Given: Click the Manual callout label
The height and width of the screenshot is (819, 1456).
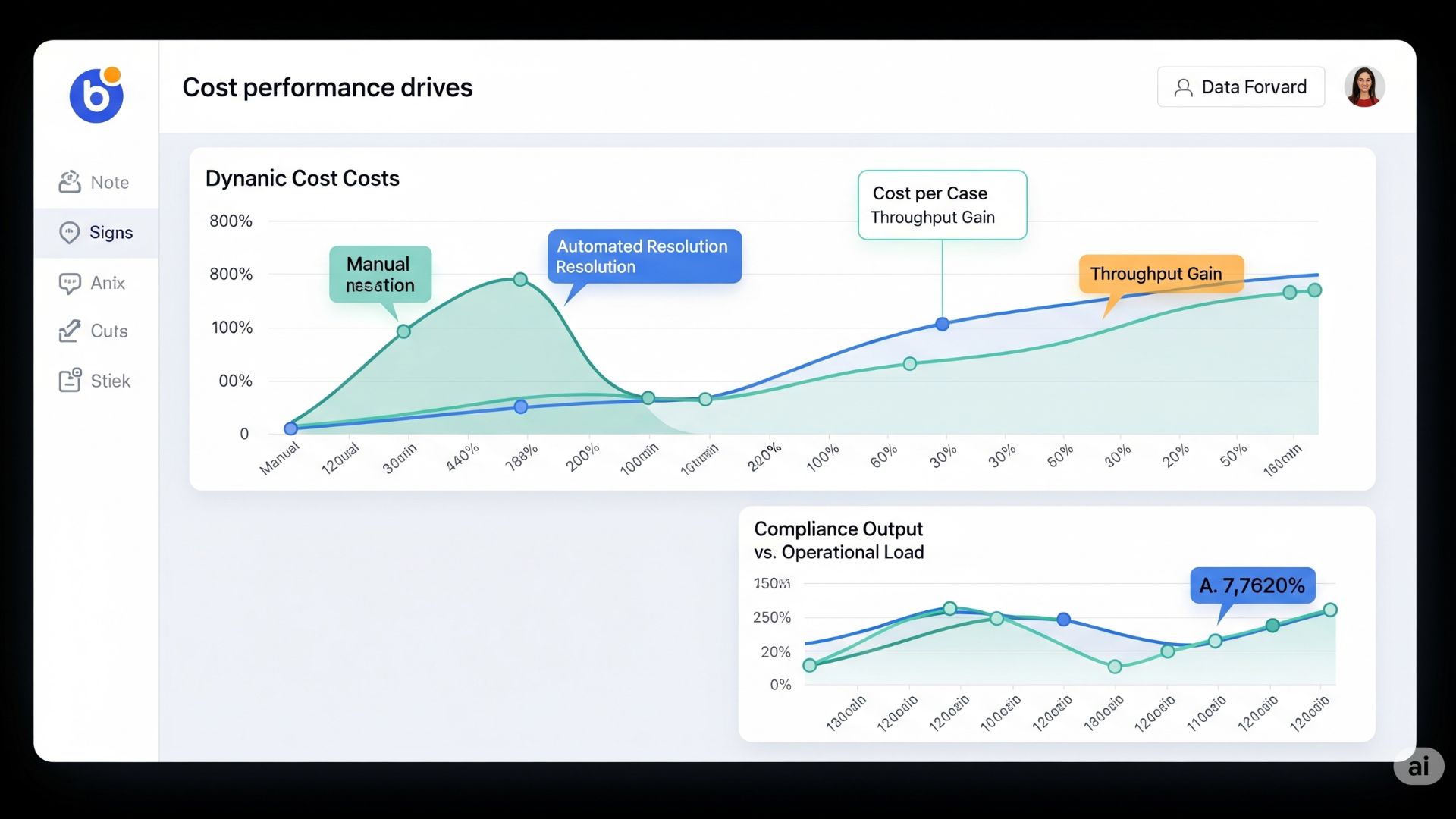Looking at the screenshot, I should click(380, 275).
